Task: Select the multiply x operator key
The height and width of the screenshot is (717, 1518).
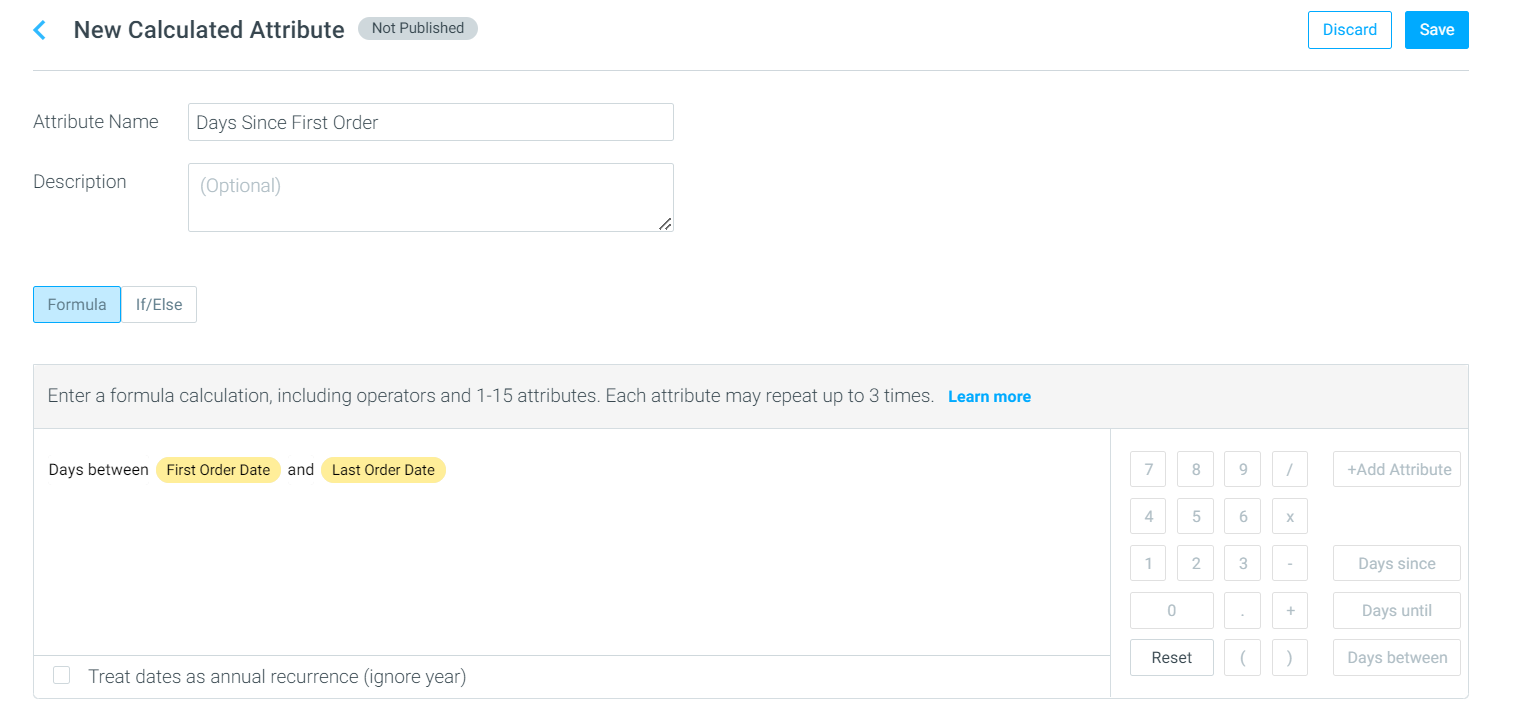Action: pyautogui.click(x=1290, y=516)
